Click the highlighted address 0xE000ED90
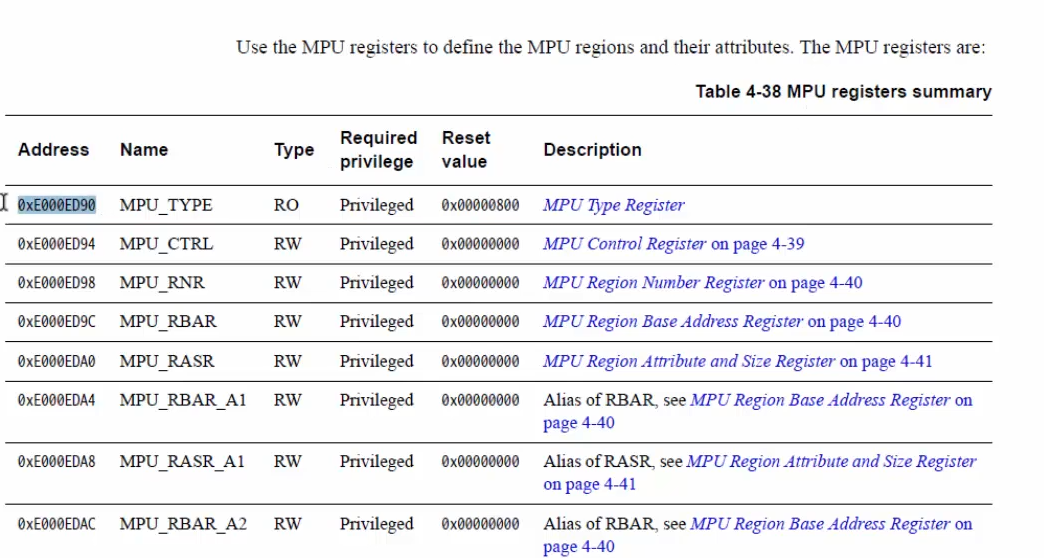1044x558 pixels. point(57,205)
